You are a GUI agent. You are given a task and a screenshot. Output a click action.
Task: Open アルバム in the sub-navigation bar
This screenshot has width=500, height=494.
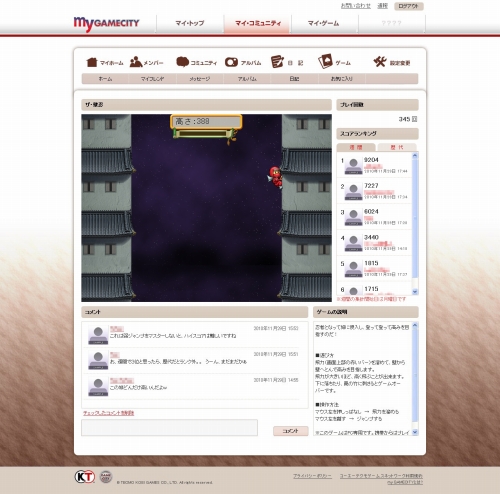click(247, 79)
